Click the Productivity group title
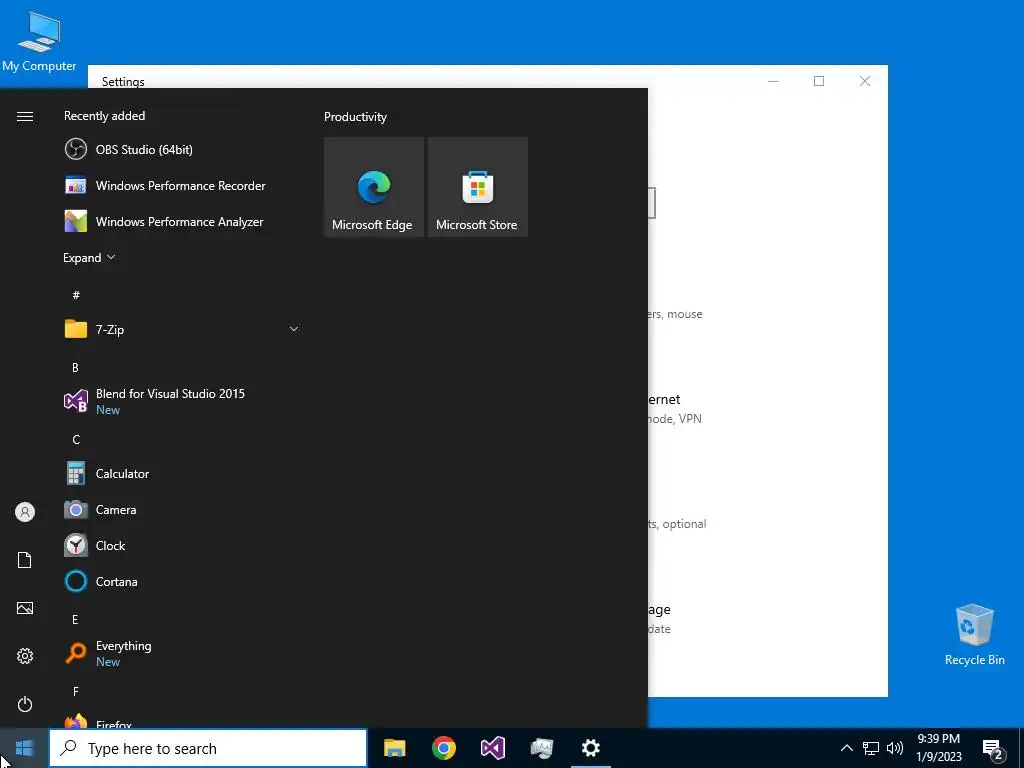The image size is (1024, 768). pos(355,117)
